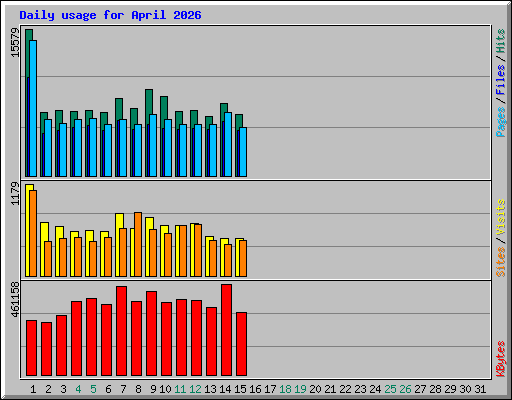Click the Hits legend label

(501, 41)
